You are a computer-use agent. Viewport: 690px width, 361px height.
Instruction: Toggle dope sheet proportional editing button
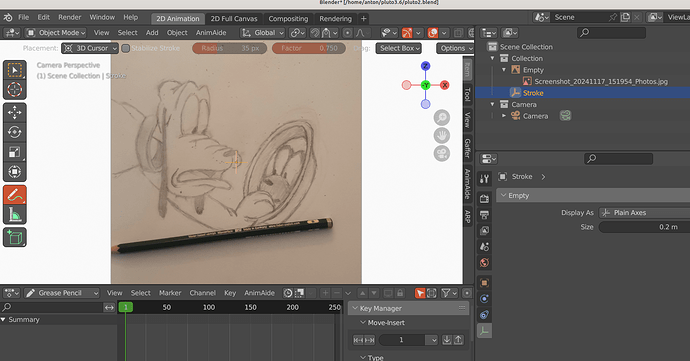(467, 293)
